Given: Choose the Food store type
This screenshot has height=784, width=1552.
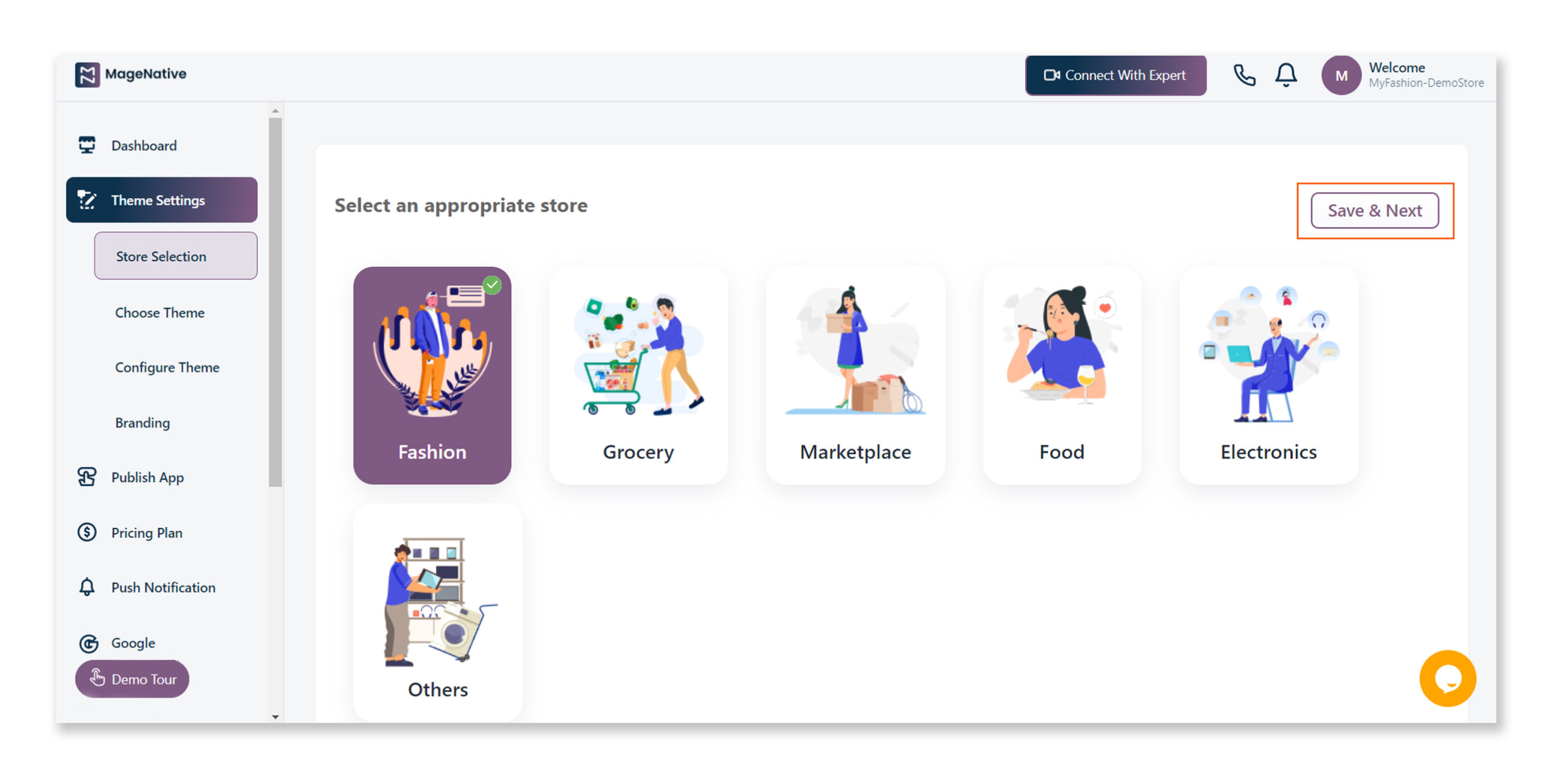Looking at the screenshot, I should click(1062, 375).
